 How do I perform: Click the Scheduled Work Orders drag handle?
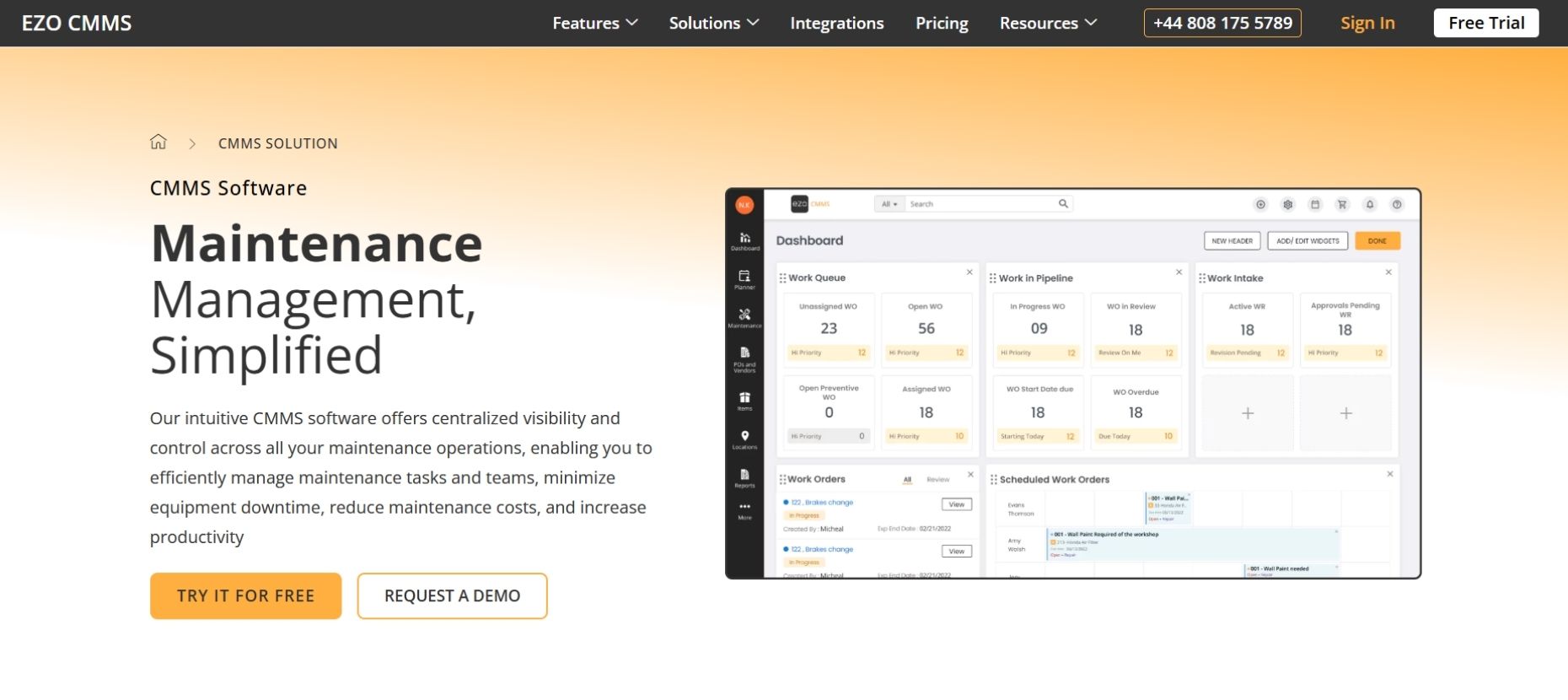994,479
